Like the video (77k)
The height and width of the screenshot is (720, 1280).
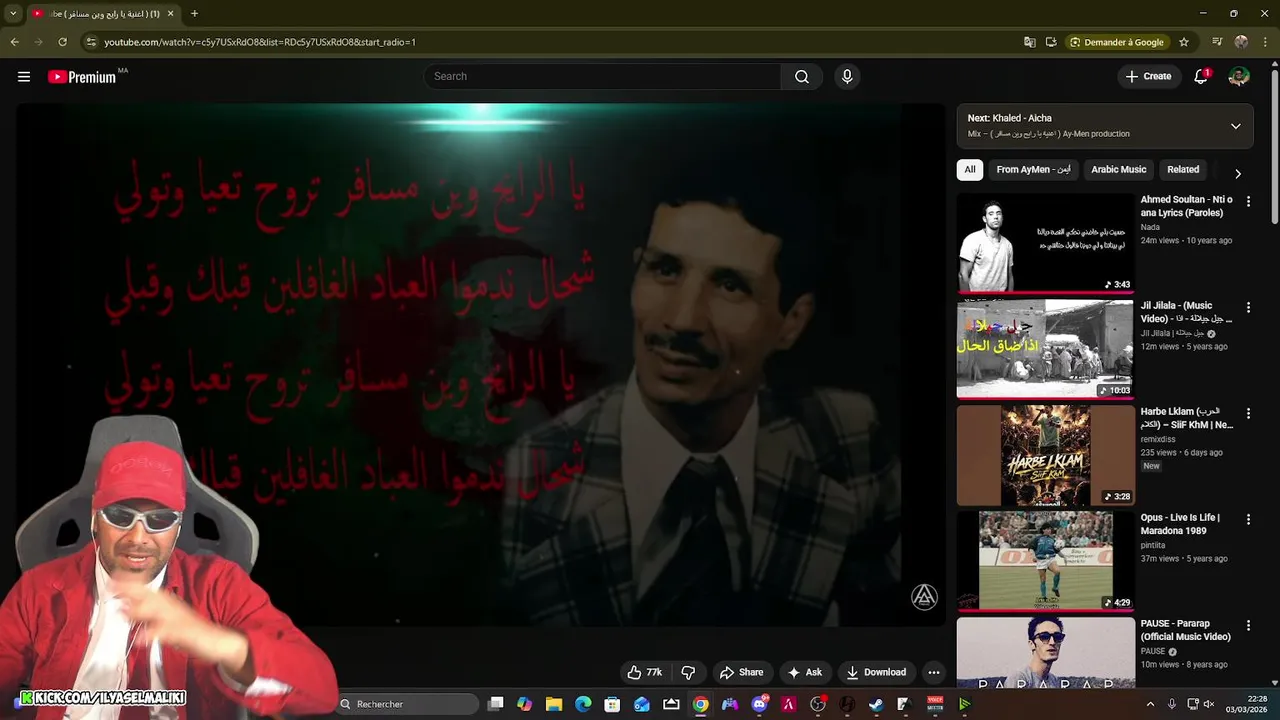coord(644,673)
